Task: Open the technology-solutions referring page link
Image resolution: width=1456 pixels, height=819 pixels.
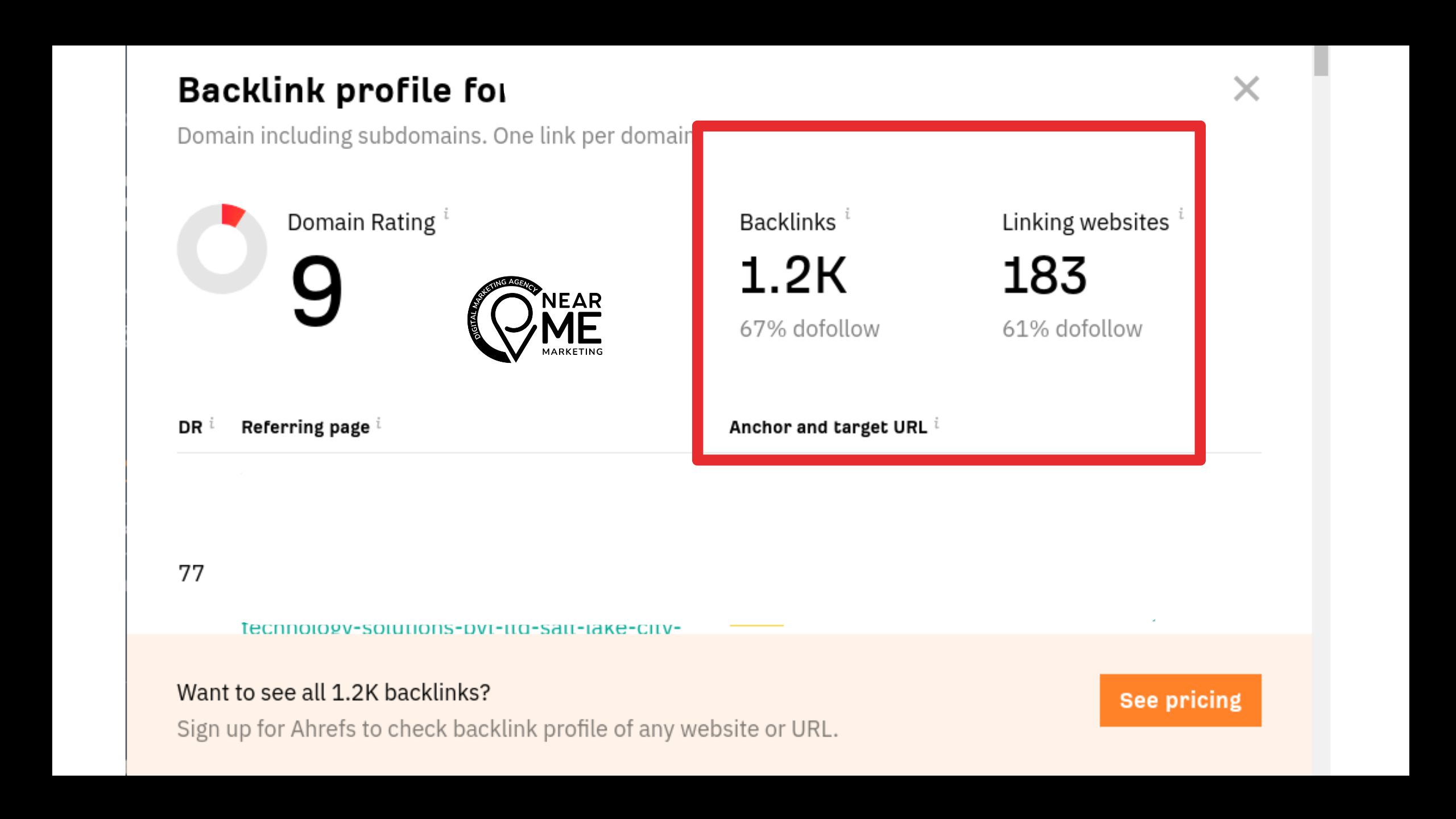Action: 461,628
